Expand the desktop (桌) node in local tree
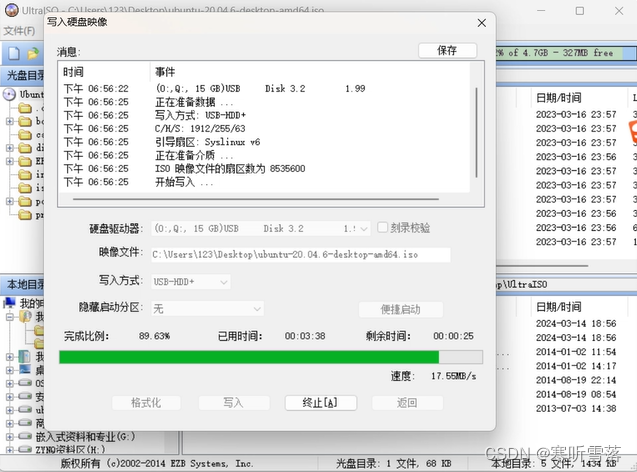The height and width of the screenshot is (472, 637). (9, 370)
